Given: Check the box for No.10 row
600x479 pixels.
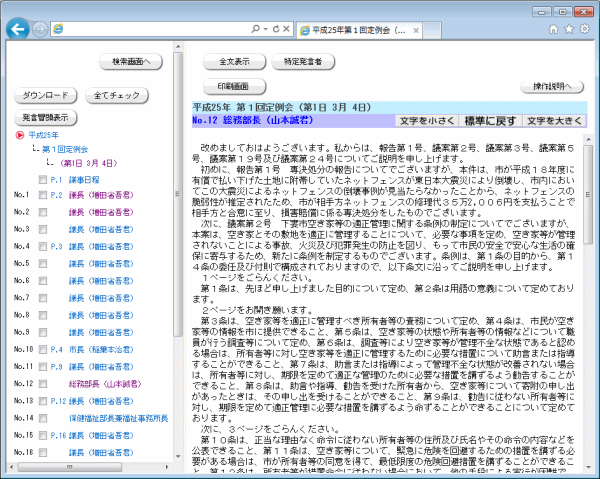Looking at the screenshot, I should pyautogui.click(x=43, y=350).
